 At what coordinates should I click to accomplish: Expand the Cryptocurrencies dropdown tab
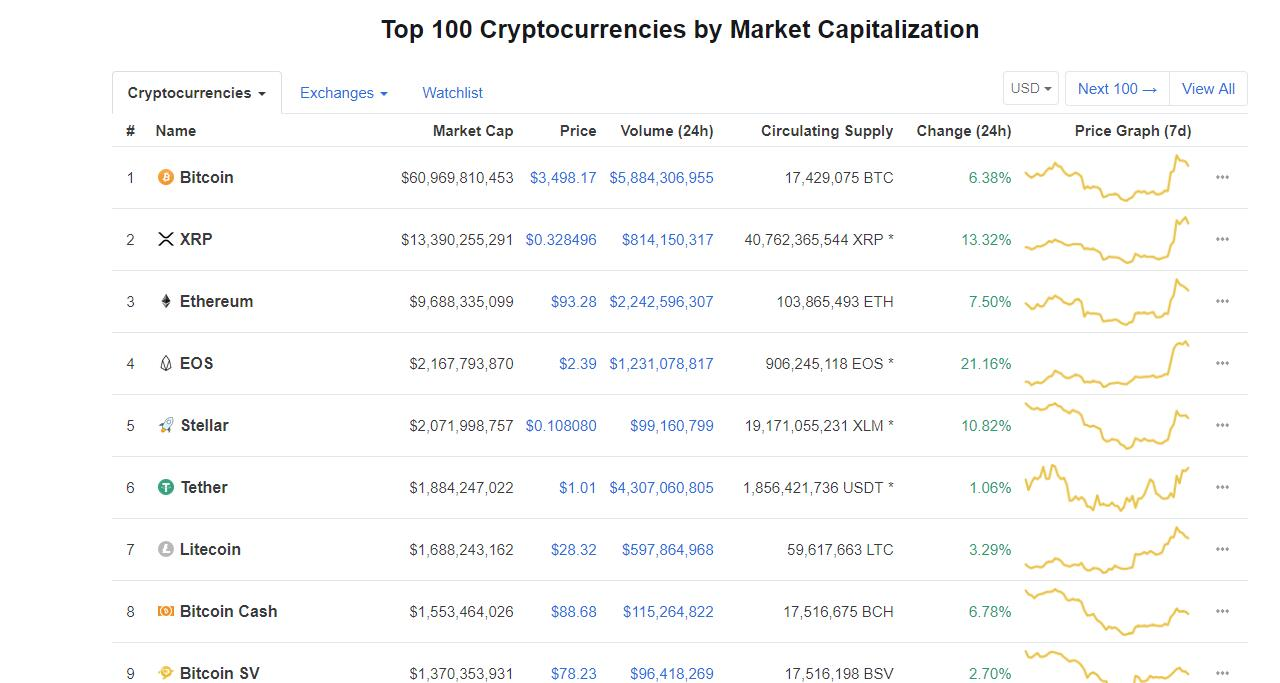197,93
